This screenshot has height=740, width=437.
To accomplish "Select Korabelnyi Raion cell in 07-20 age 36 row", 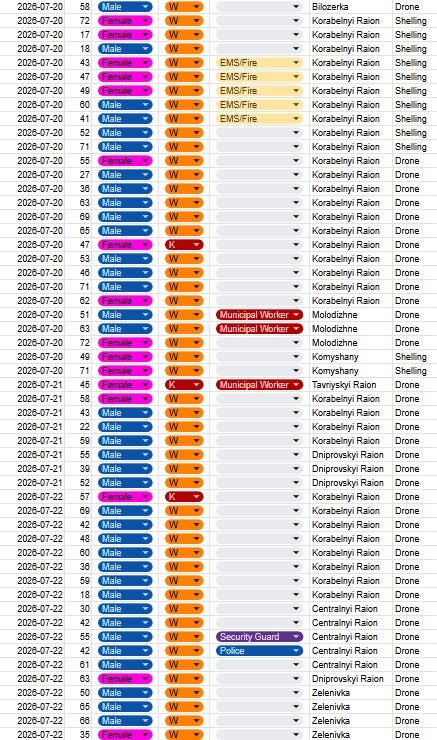I will click(x=350, y=189).
